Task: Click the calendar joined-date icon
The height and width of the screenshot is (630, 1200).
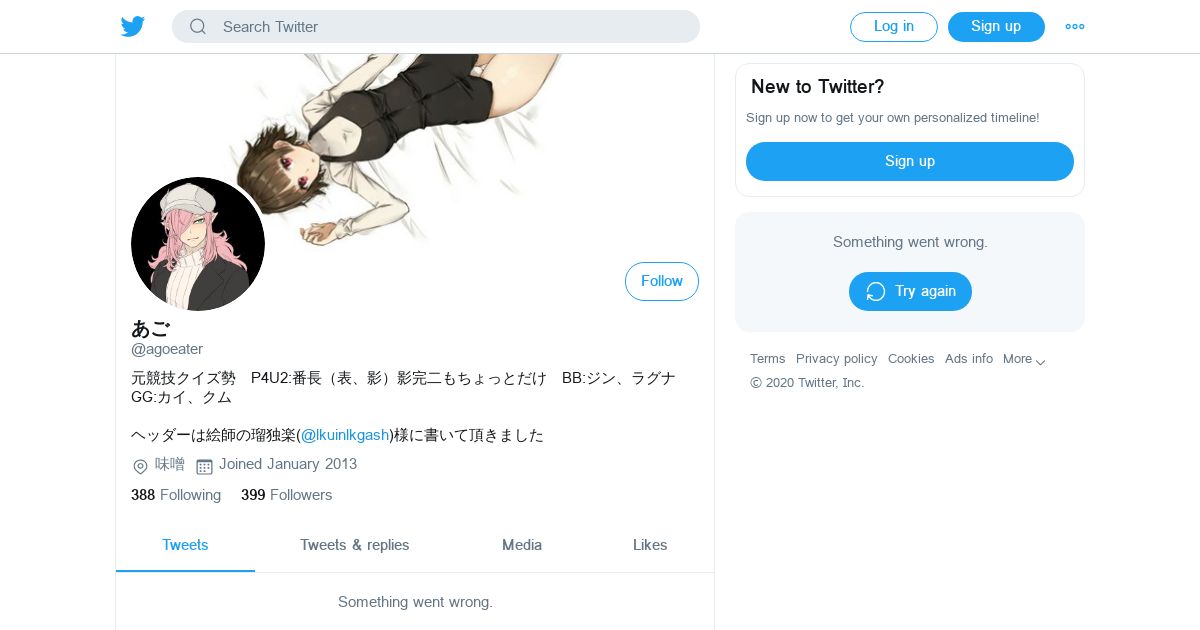Action: pos(204,466)
